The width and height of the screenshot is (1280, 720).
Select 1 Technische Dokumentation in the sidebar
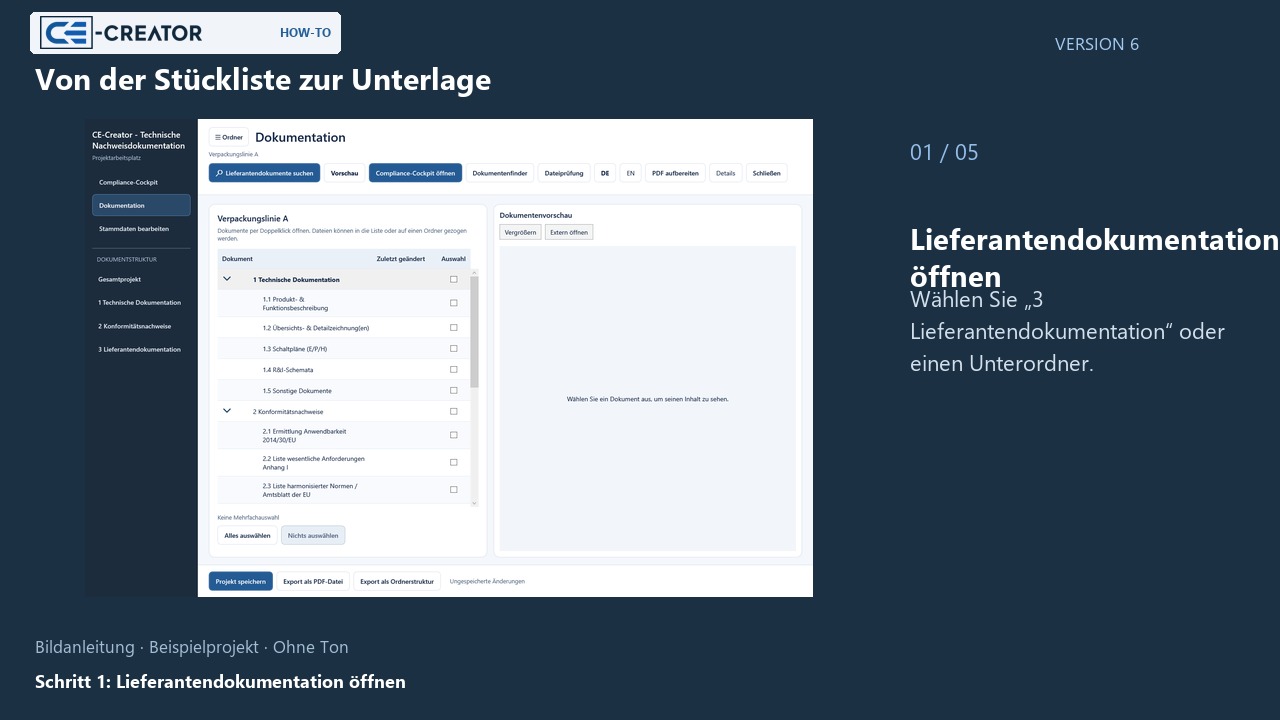141,302
